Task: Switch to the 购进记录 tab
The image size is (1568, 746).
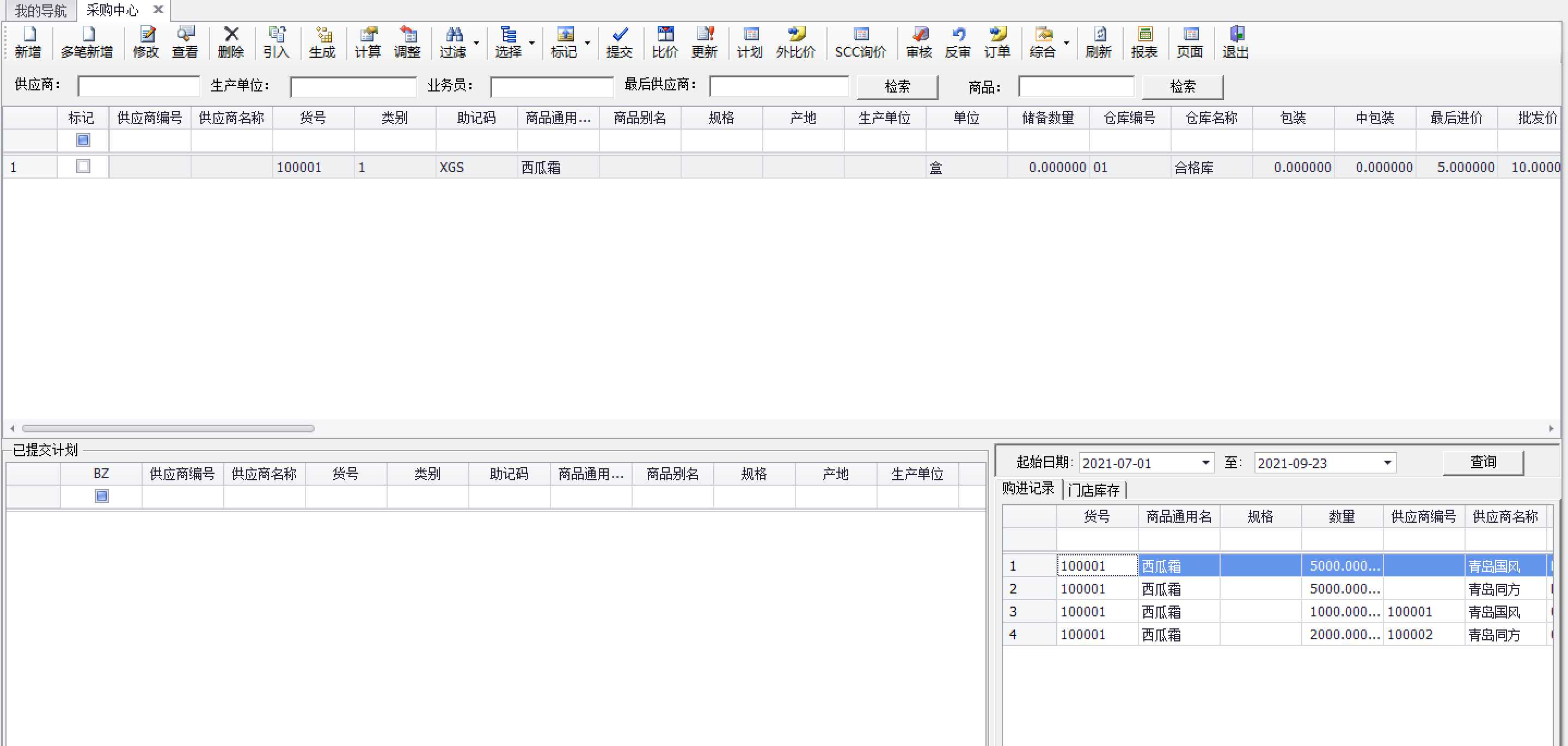Action: point(1028,488)
